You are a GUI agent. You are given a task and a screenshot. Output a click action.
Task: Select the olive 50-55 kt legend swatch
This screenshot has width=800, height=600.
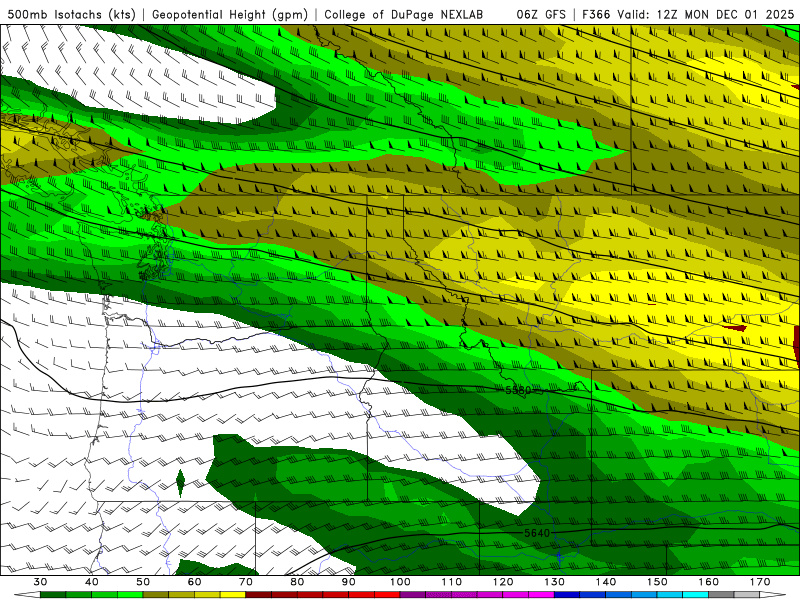click(156, 595)
